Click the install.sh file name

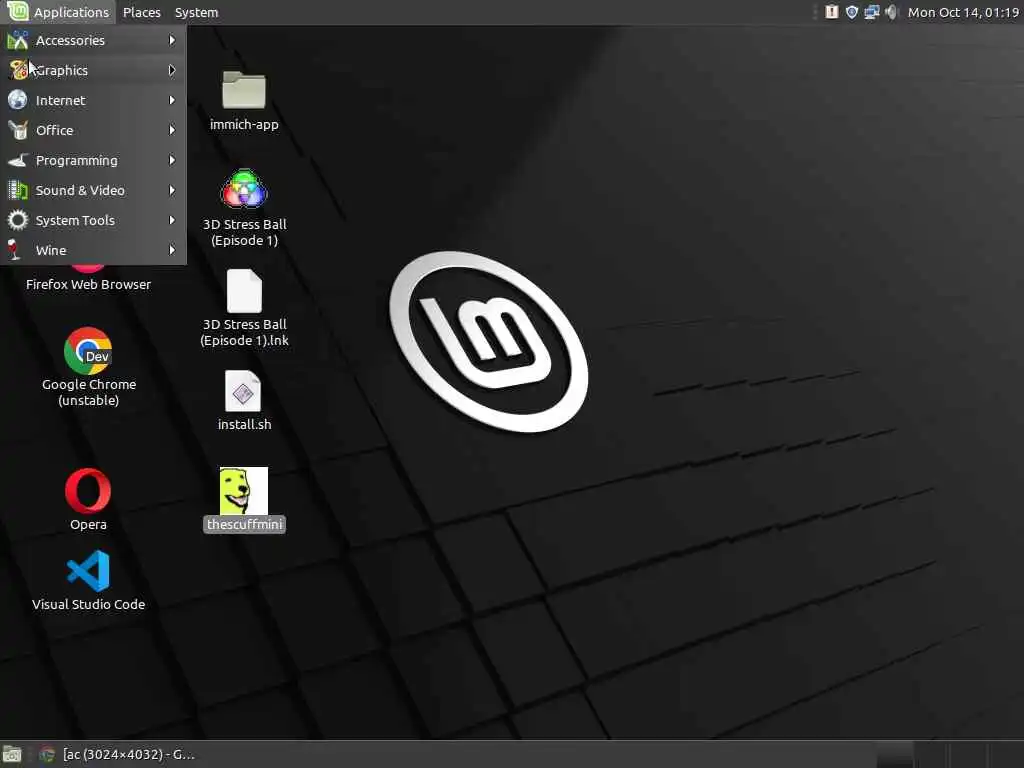click(x=244, y=424)
